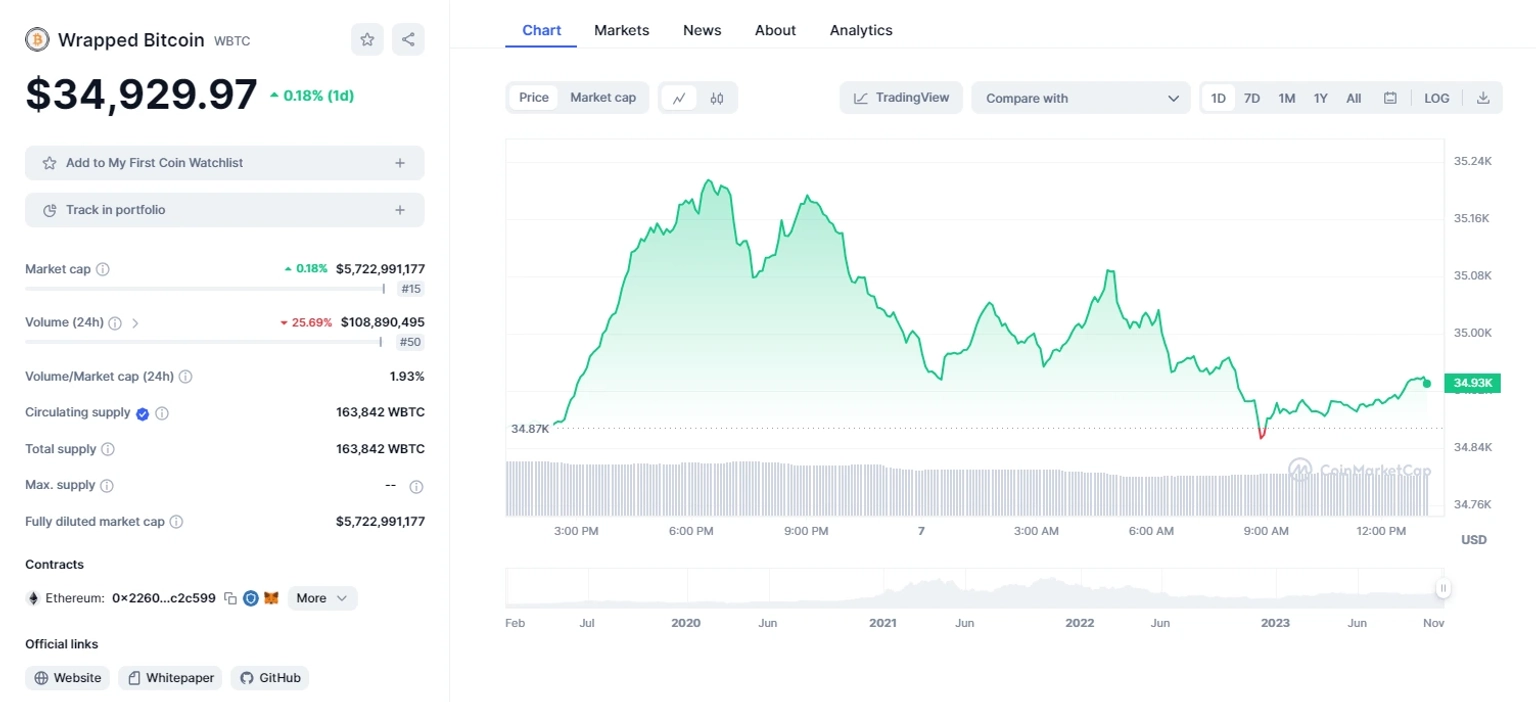The image size is (1536, 702).
Task: Click info icon next to Circulating supply
Action: point(162,413)
